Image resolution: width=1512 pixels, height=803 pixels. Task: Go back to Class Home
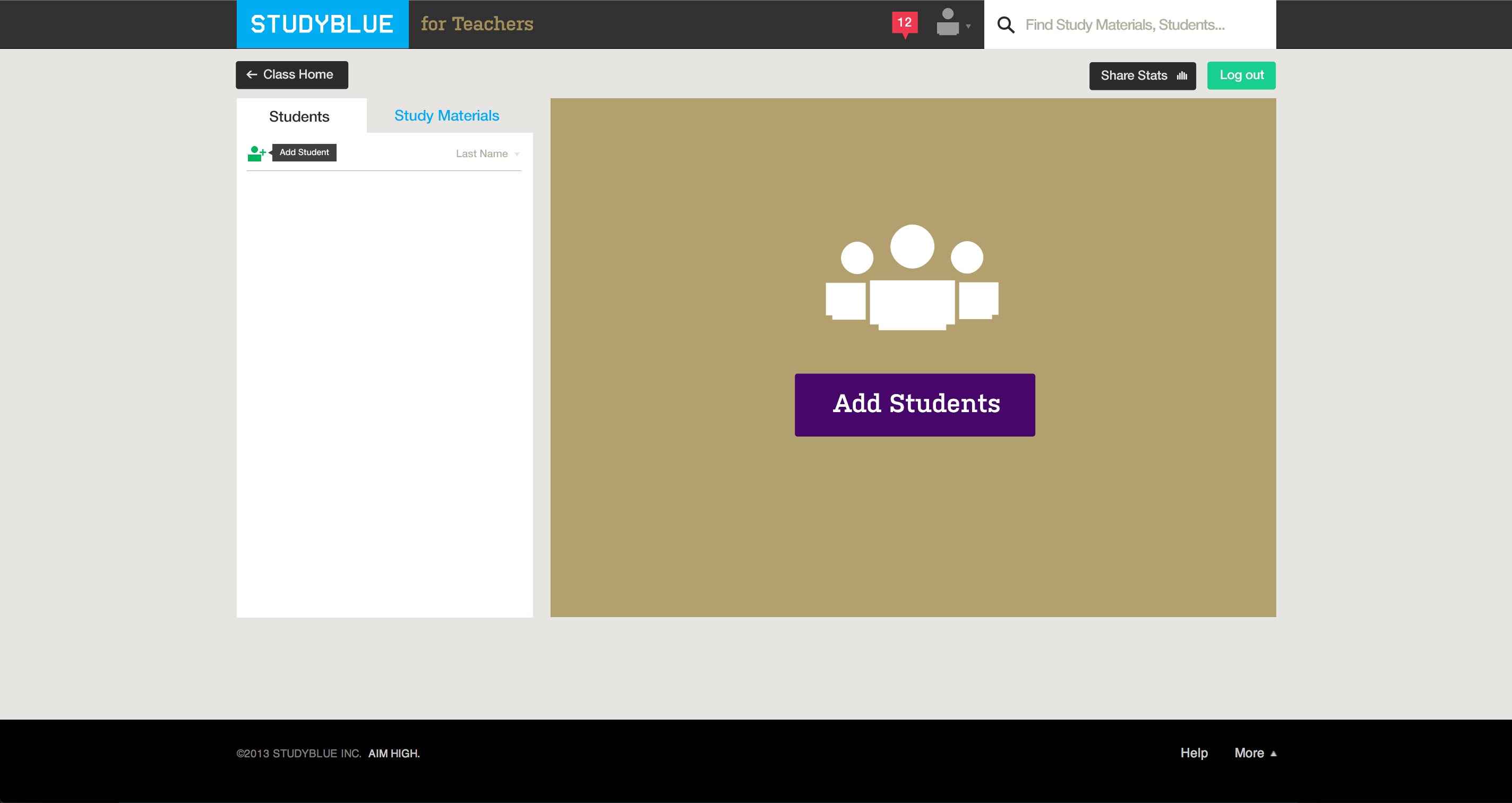(x=291, y=74)
